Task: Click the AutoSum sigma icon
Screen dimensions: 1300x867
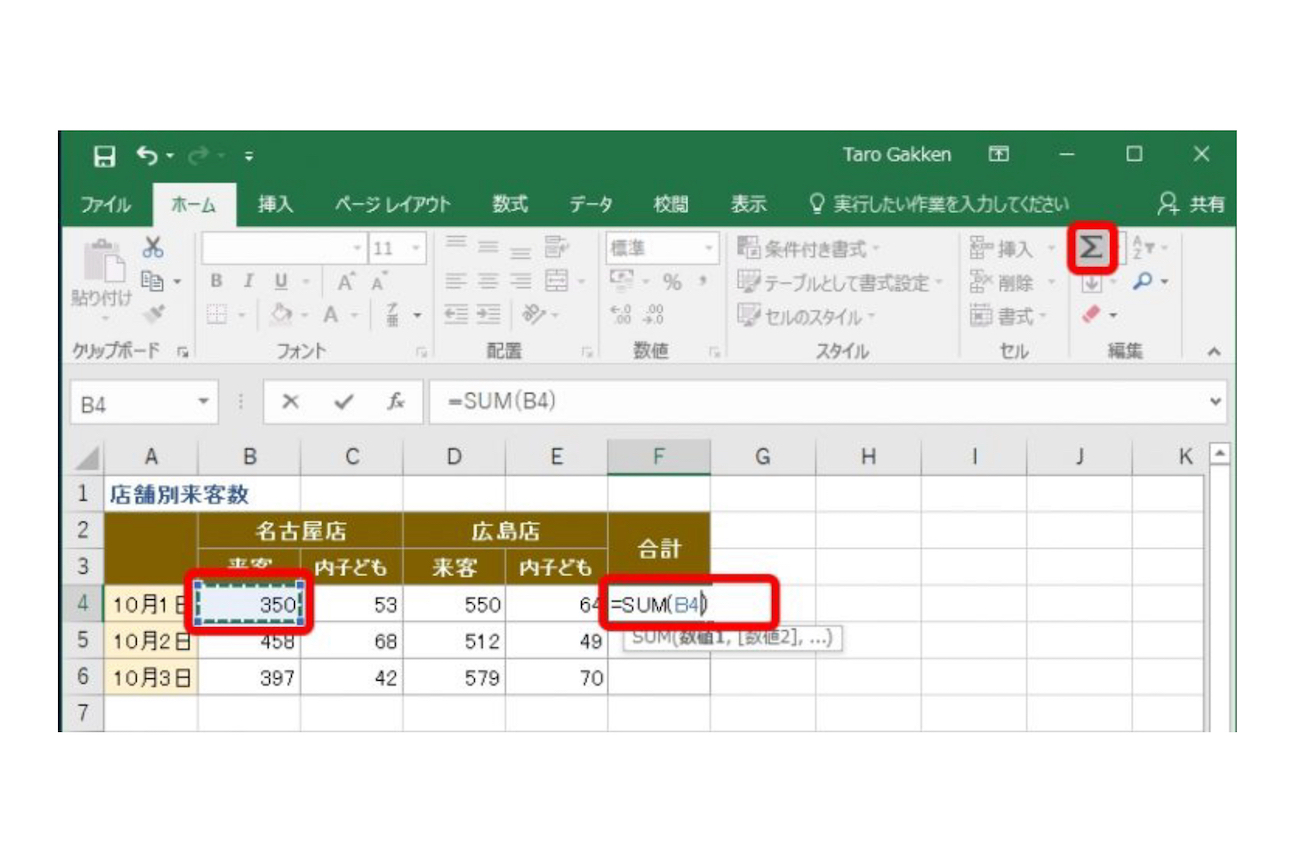Action: coord(1091,248)
